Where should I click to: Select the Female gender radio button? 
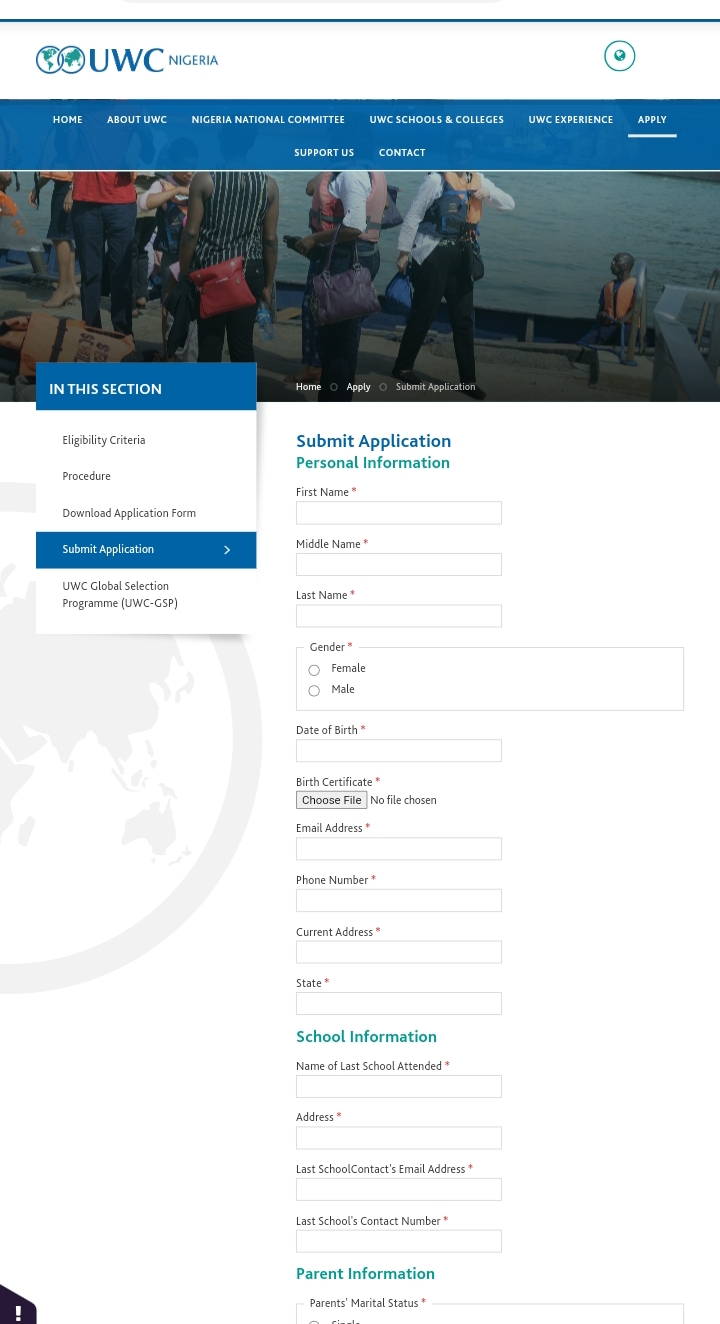[x=314, y=670]
